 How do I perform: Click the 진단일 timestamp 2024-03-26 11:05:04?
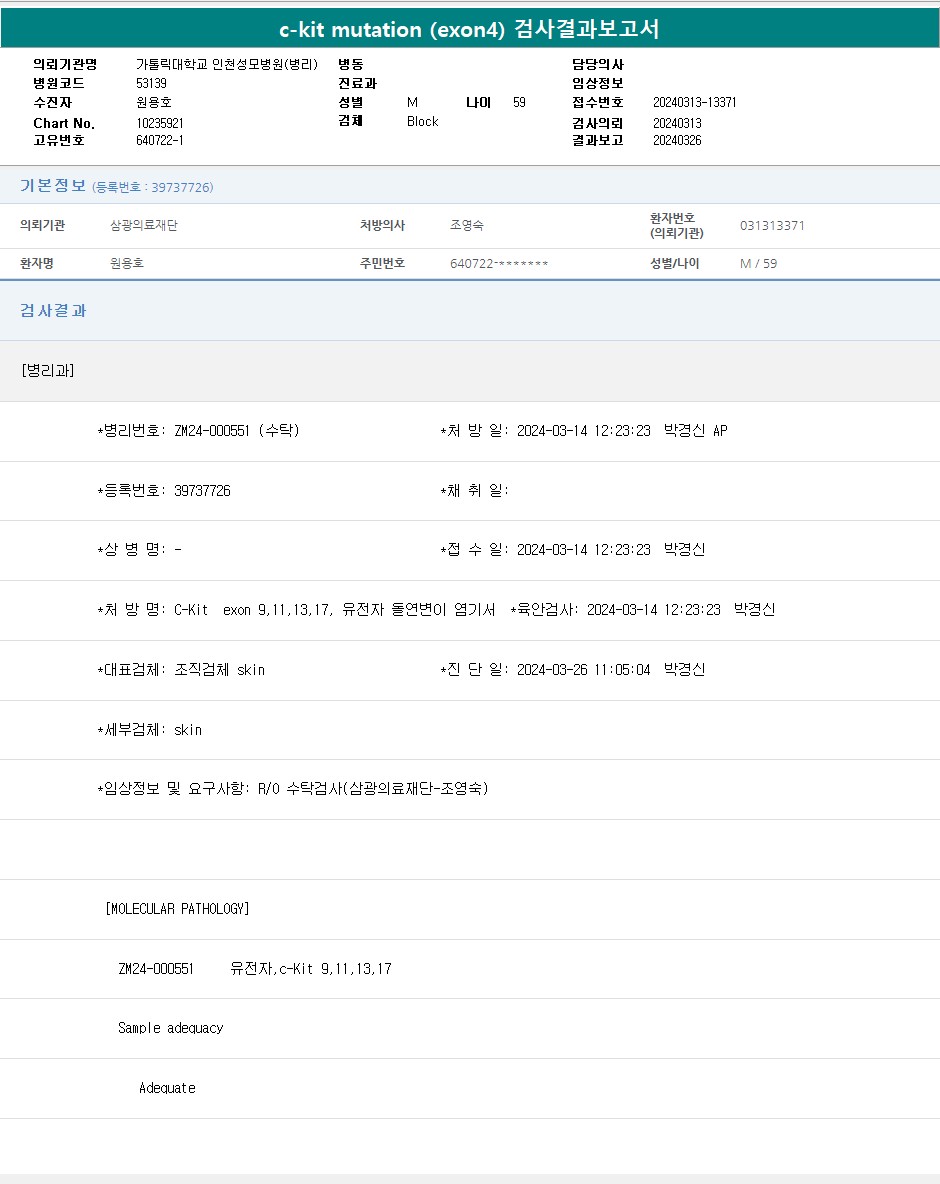(x=583, y=670)
